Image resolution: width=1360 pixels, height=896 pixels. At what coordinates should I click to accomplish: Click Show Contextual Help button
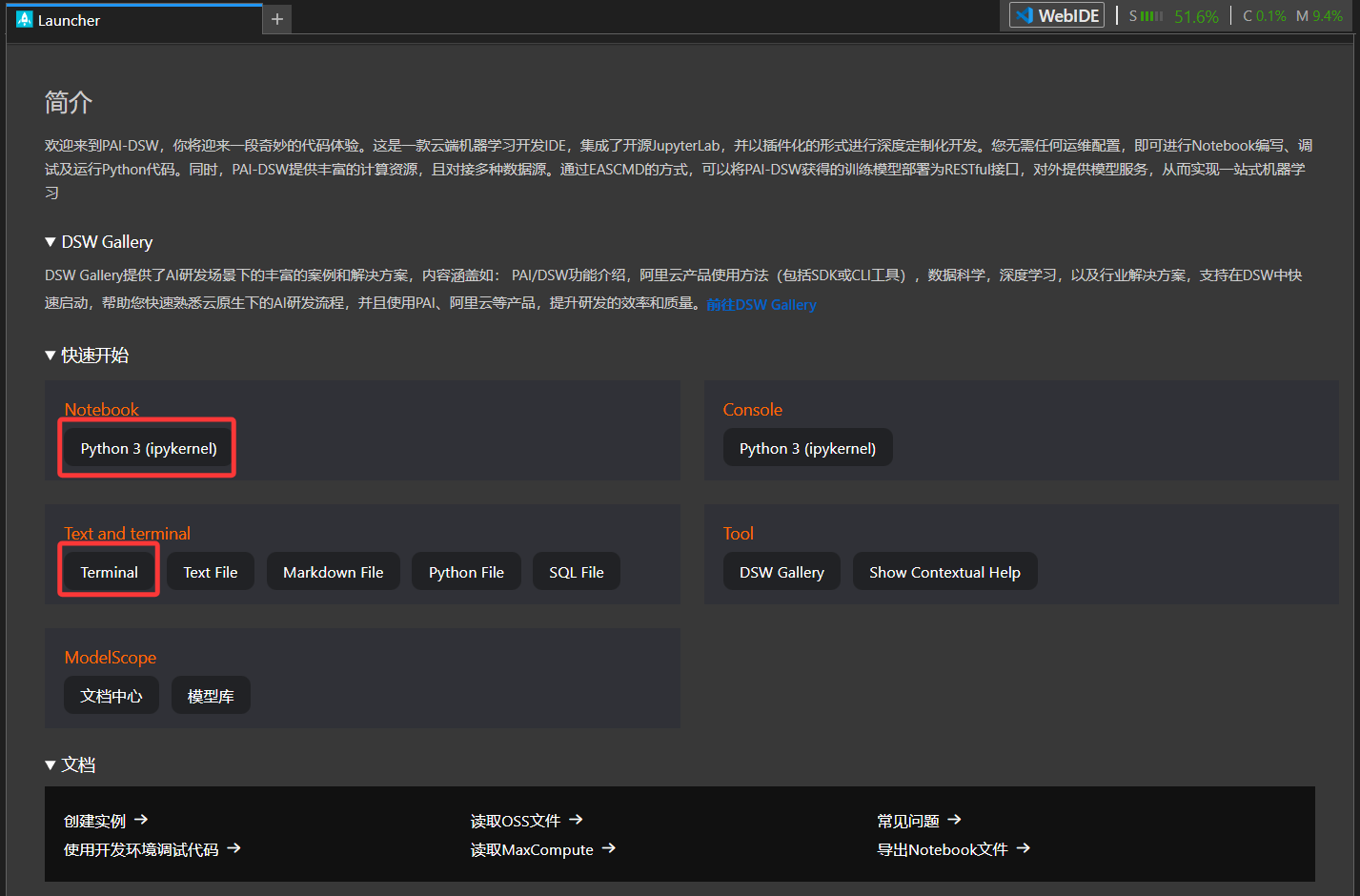click(944, 572)
